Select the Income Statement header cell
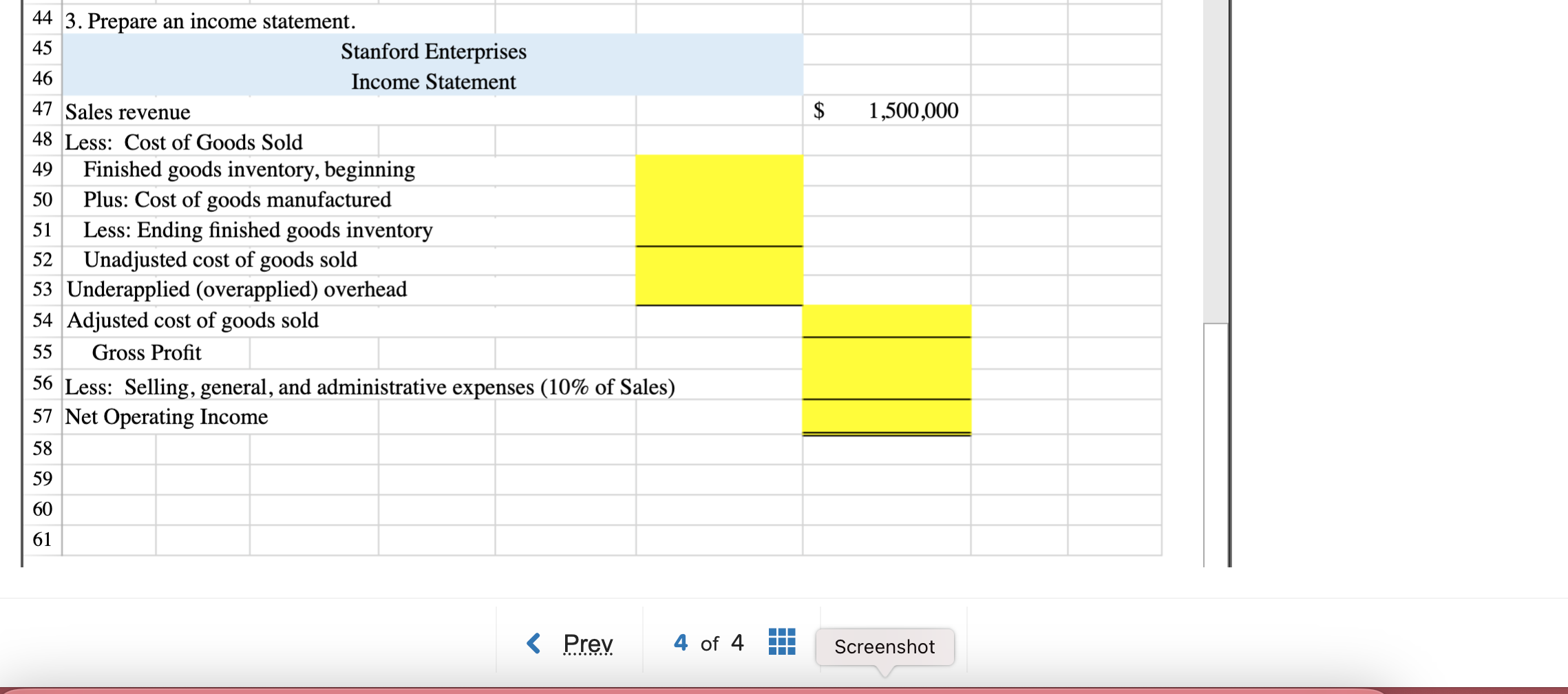The height and width of the screenshot is (694, 1568). (x=433, y=81)
